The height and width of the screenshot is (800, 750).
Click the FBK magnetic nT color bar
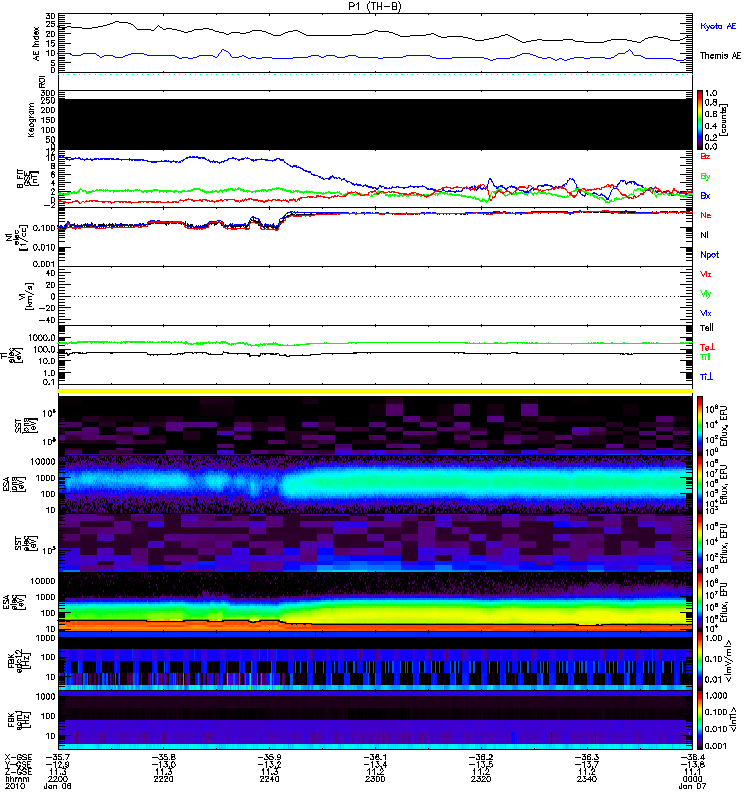point(700,720)
